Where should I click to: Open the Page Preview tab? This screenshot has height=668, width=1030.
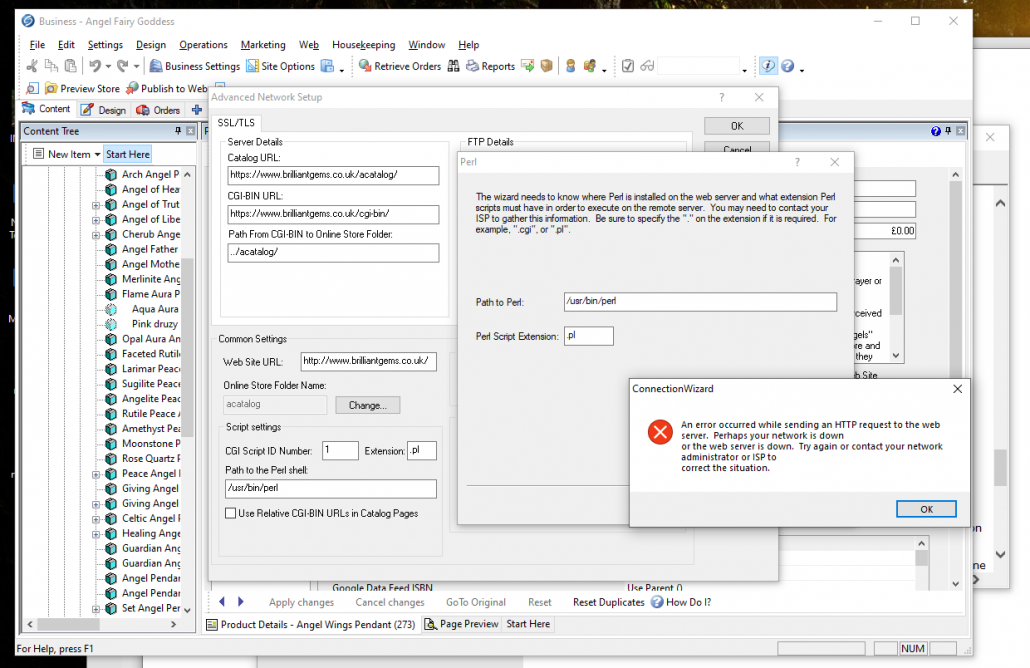coord(461,624)
